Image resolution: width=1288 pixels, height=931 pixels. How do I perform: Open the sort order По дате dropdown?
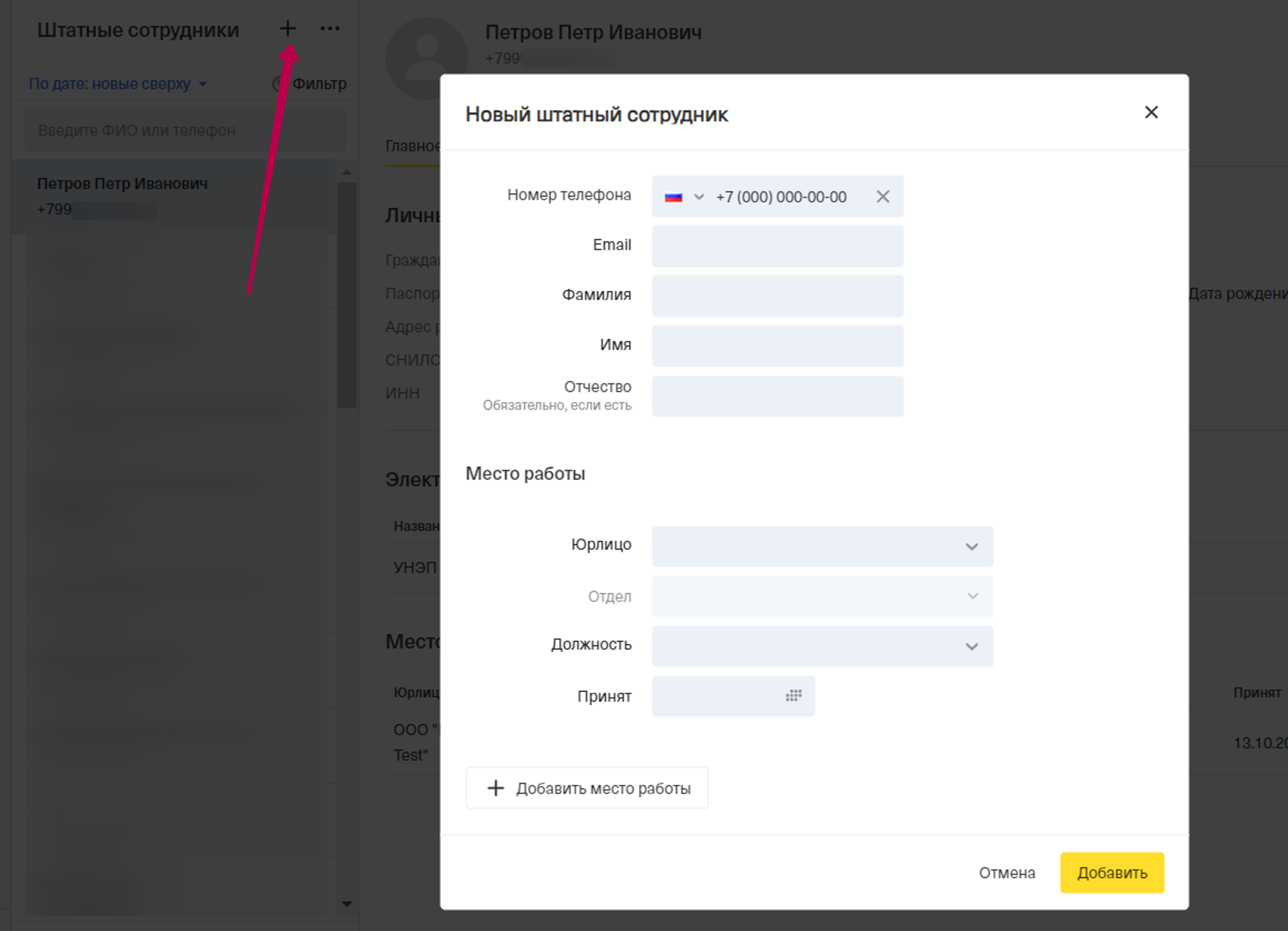(117, 84)
